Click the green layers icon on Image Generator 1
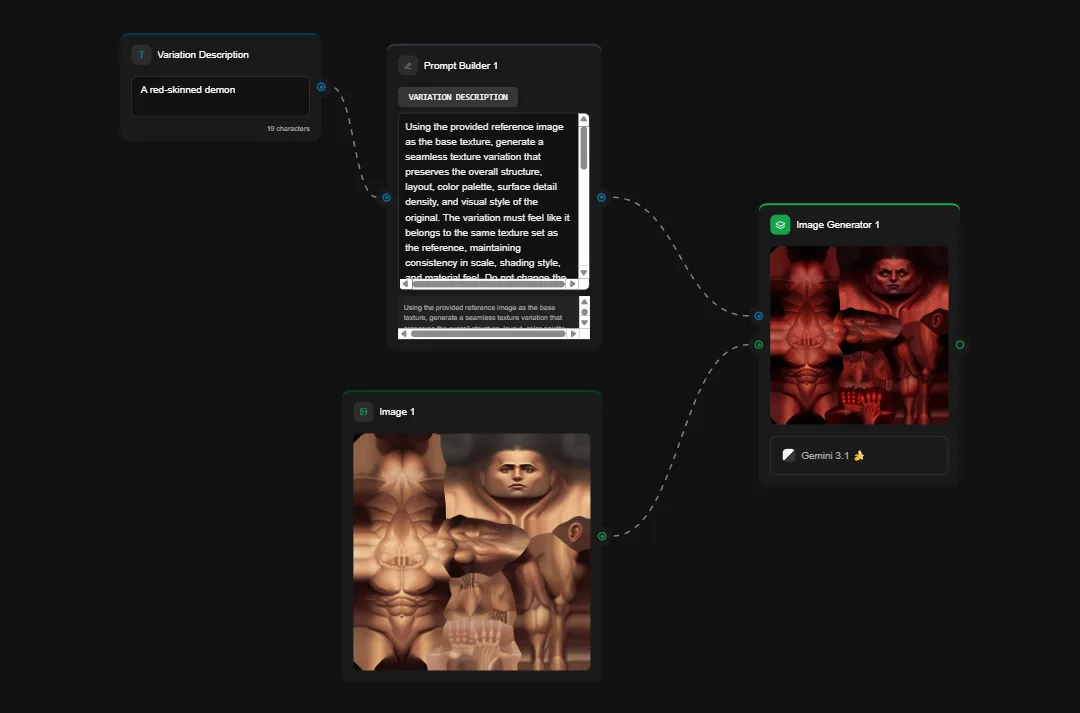 (780, 225)
